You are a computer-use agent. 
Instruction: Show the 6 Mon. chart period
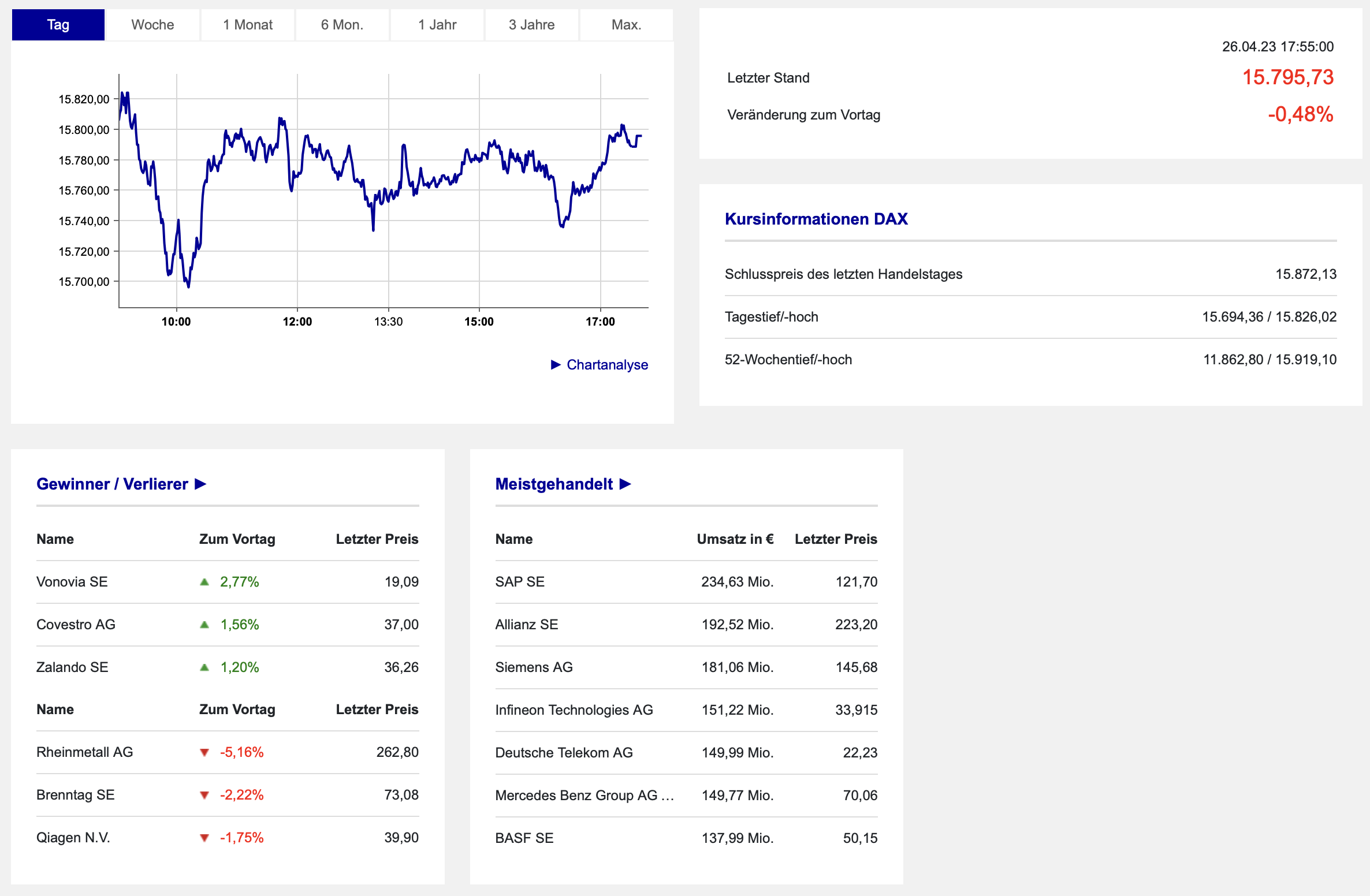(x=342, y=25)
